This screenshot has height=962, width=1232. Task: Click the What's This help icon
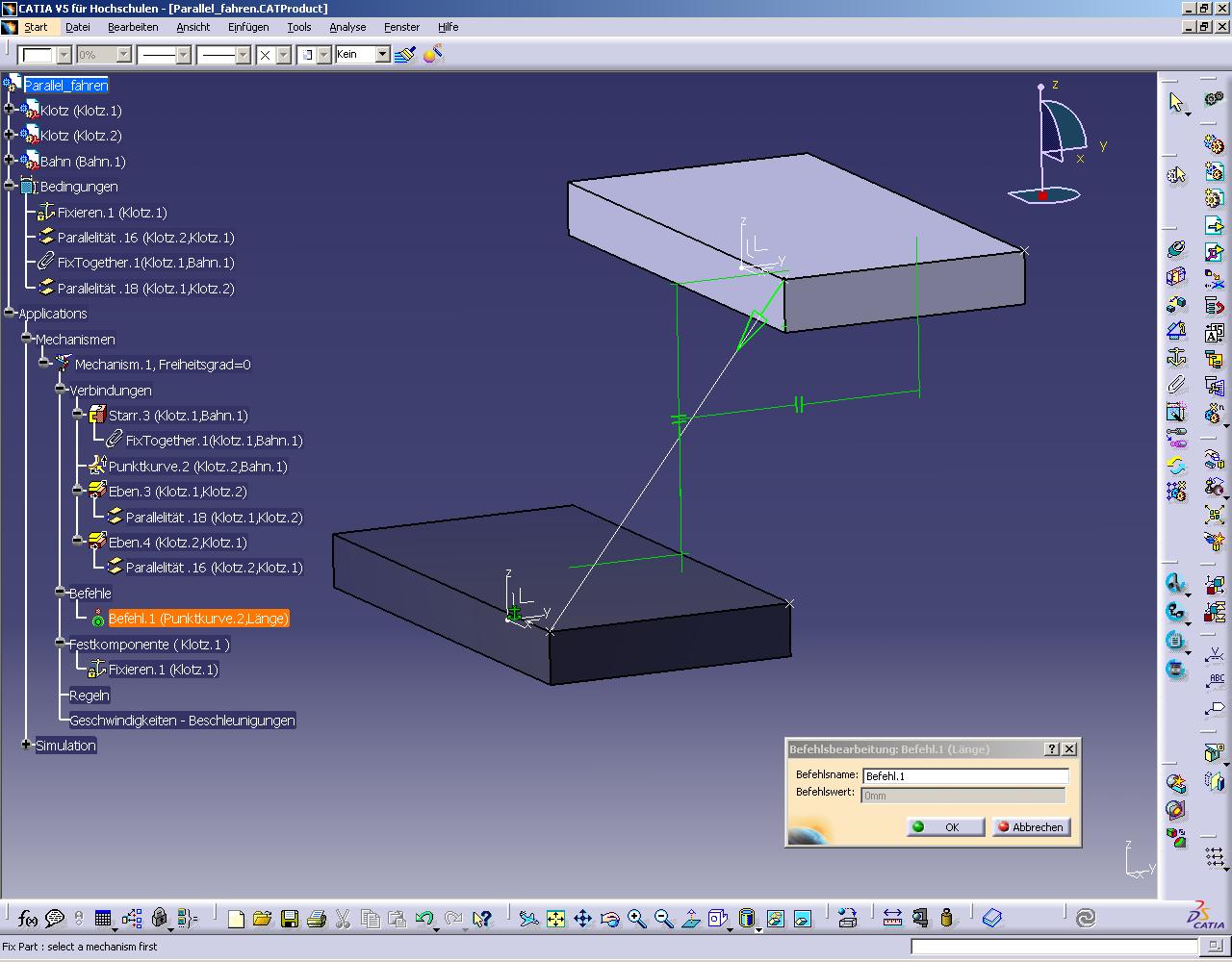point(482,919)
